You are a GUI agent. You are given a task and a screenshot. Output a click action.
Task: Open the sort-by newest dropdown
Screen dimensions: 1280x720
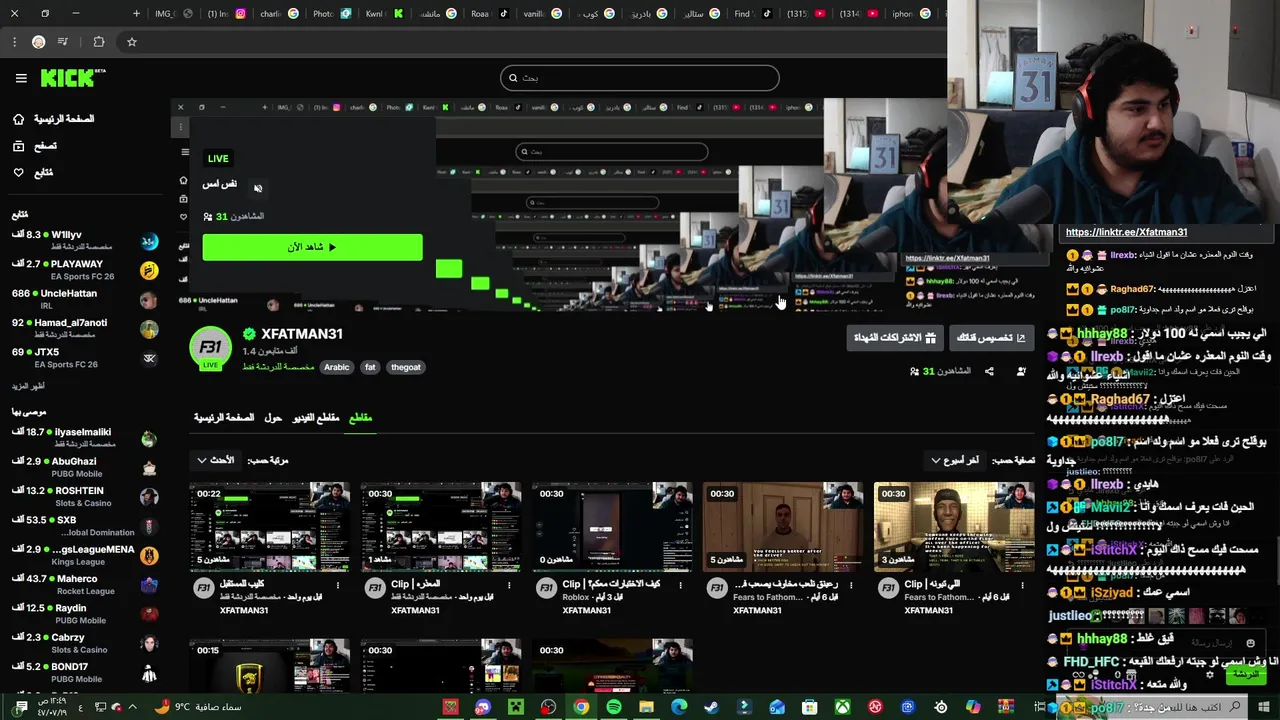click(x=217, y=460)
